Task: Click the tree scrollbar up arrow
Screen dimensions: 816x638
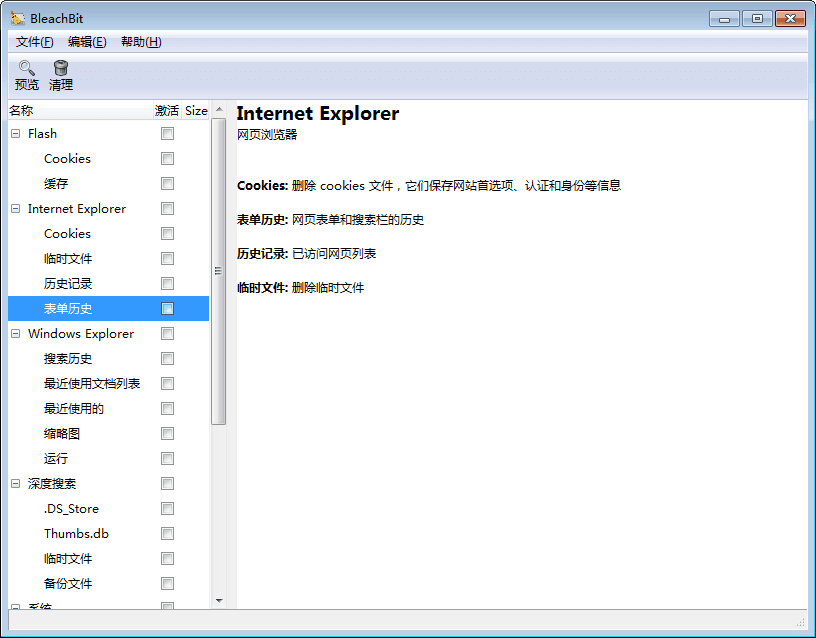Action: 219,109
